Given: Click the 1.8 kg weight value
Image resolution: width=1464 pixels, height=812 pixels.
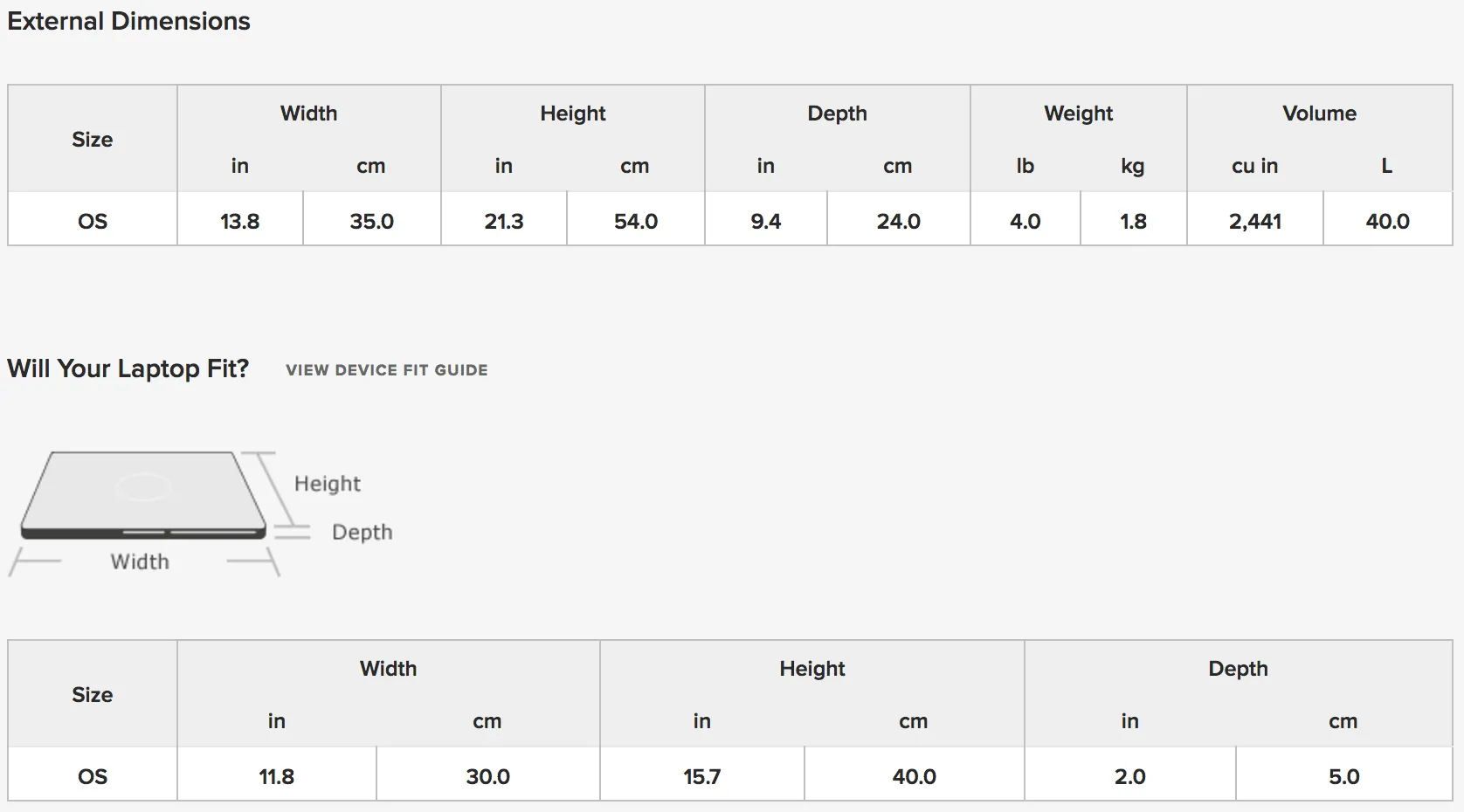Looking at the screenshot, I should pos(1134,221).
